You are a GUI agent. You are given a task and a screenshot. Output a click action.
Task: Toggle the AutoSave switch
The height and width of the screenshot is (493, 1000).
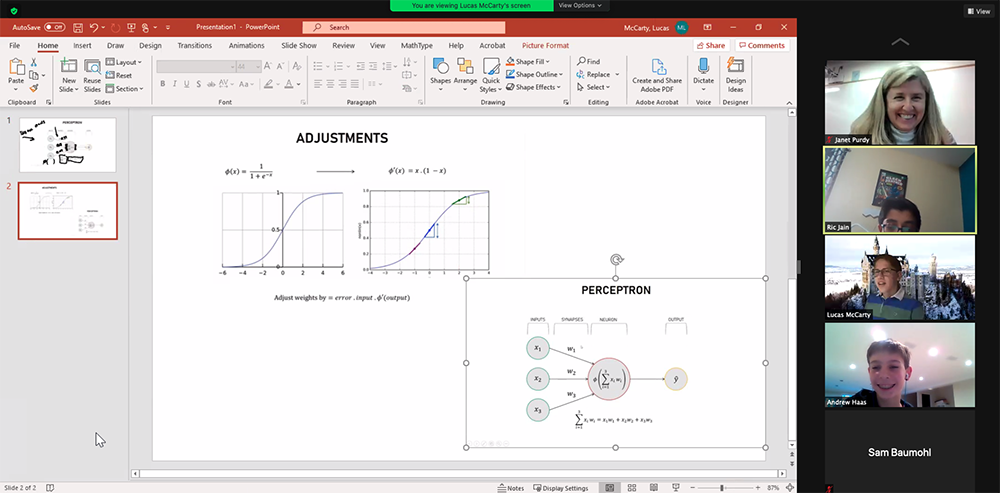point(54,27)
